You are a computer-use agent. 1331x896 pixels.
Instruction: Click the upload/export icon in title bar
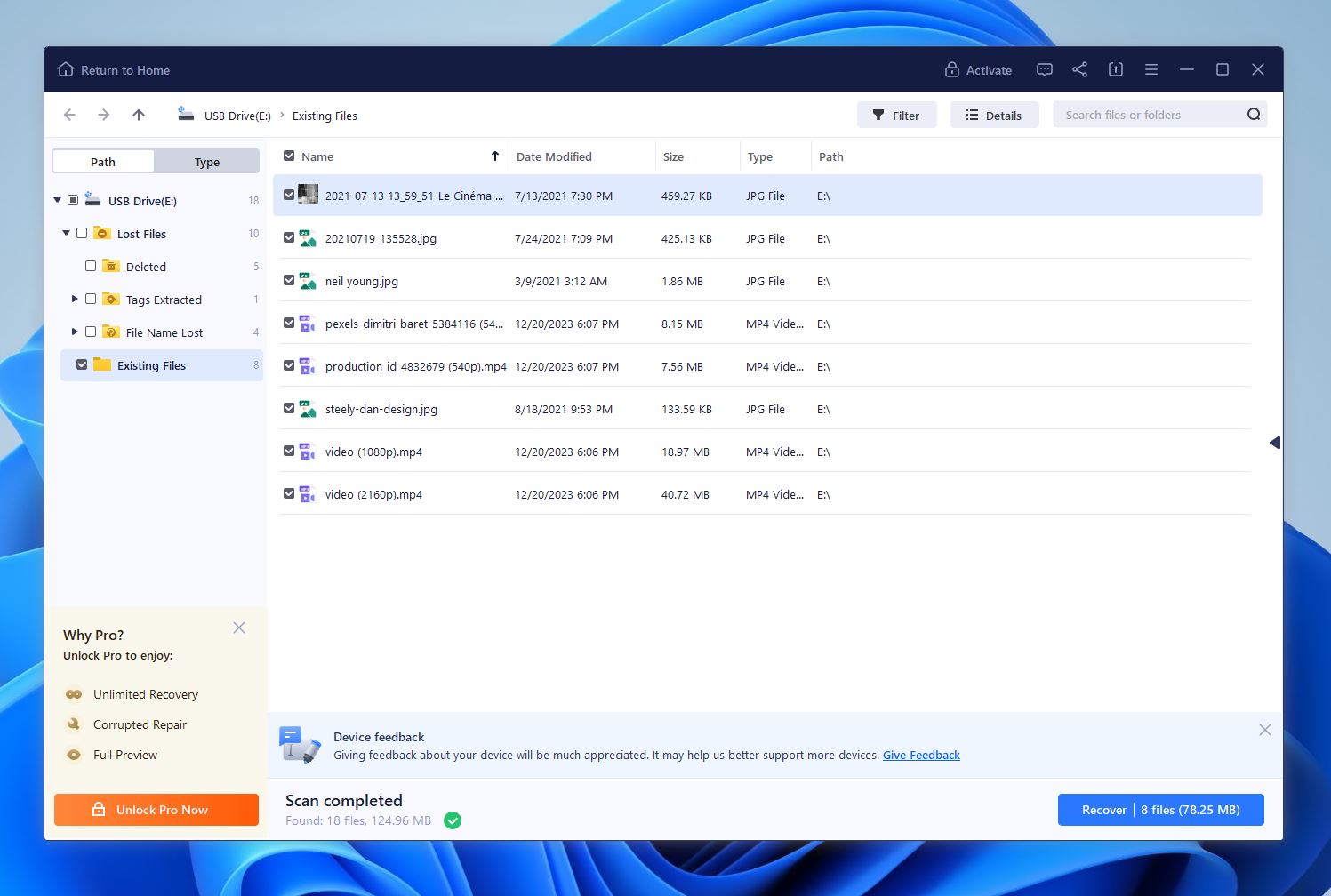coord(1116,69)
